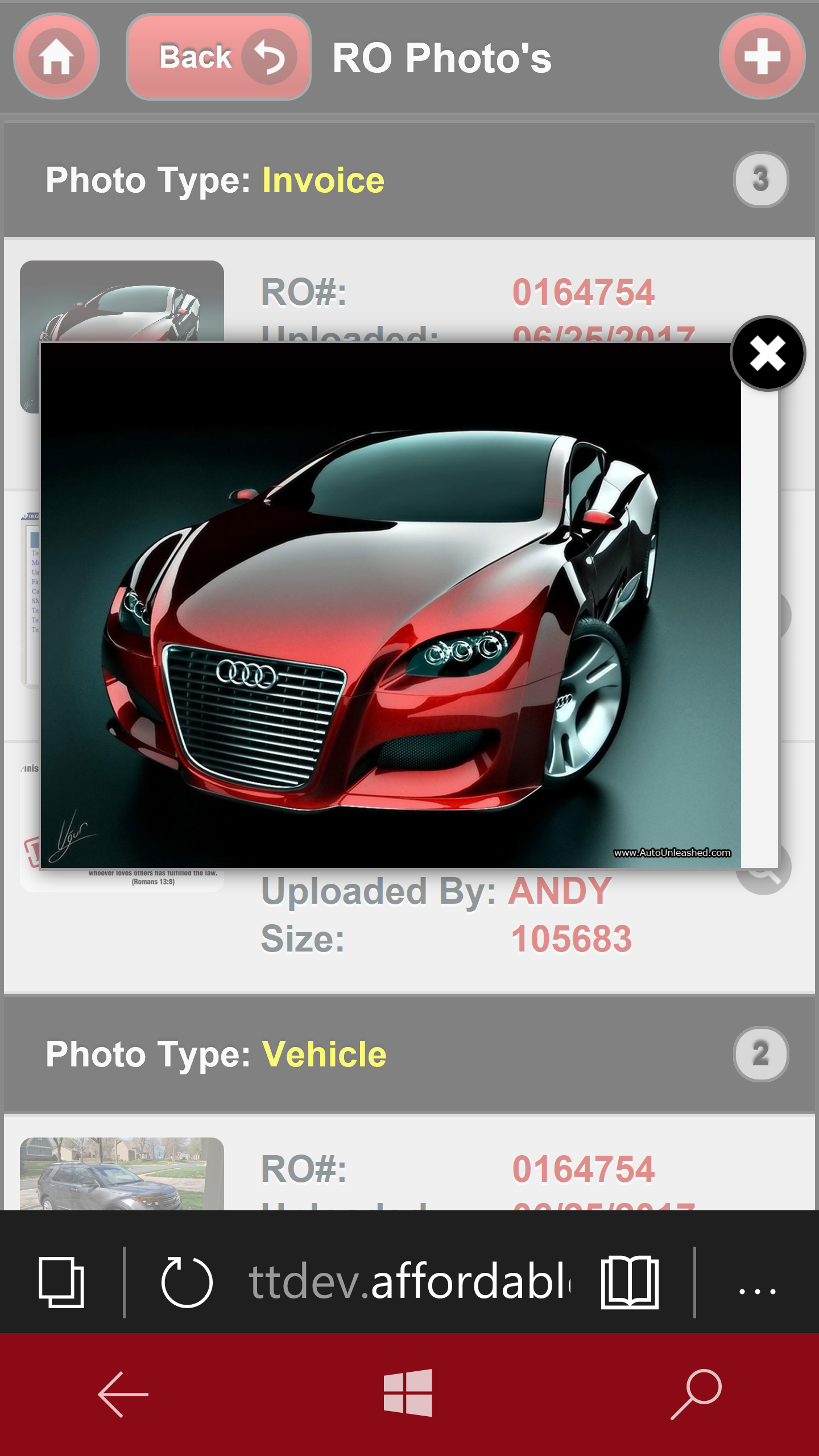Tap the Back button

point(218,57)
